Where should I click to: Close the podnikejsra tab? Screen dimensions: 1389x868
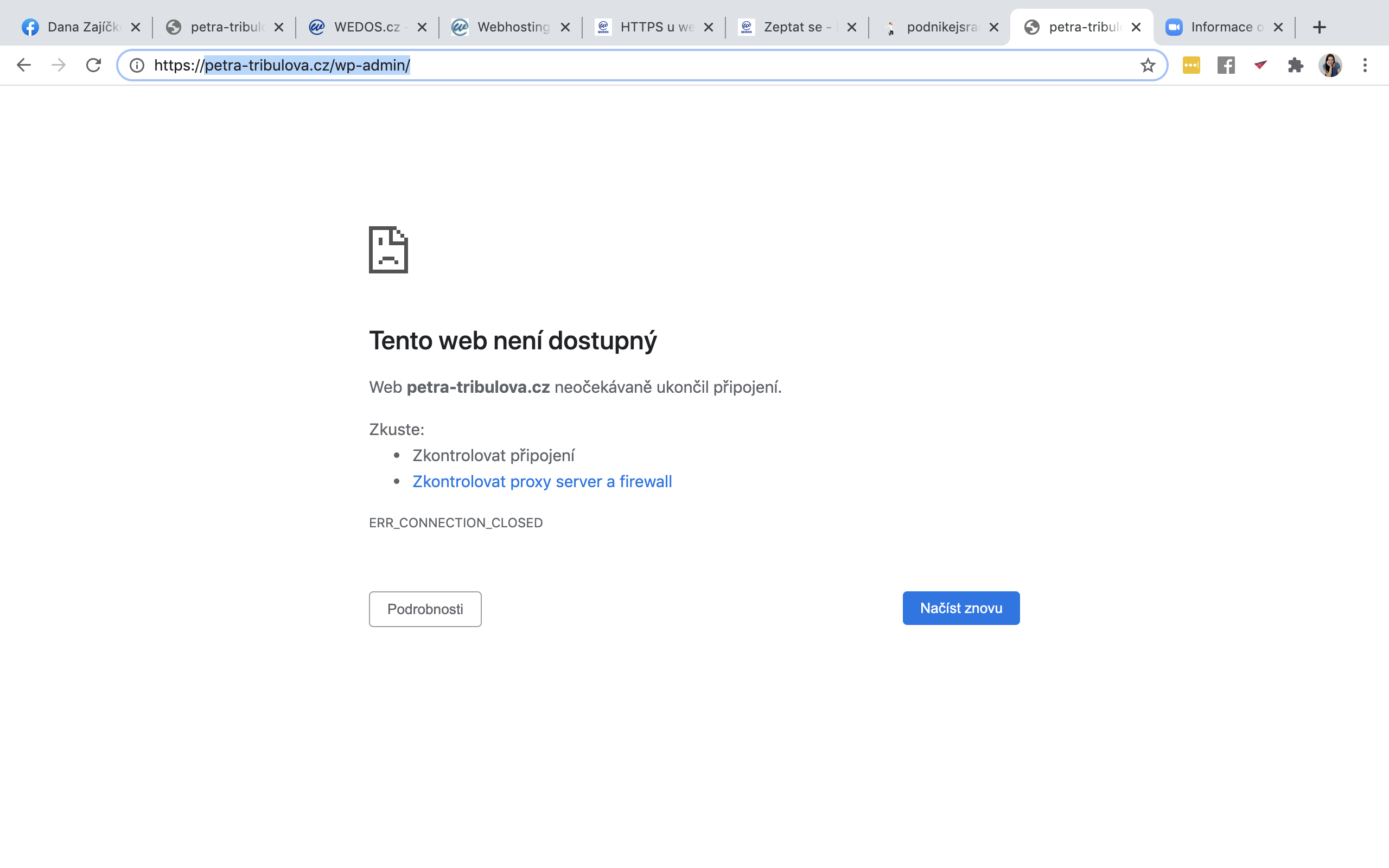tap(994, 27)
